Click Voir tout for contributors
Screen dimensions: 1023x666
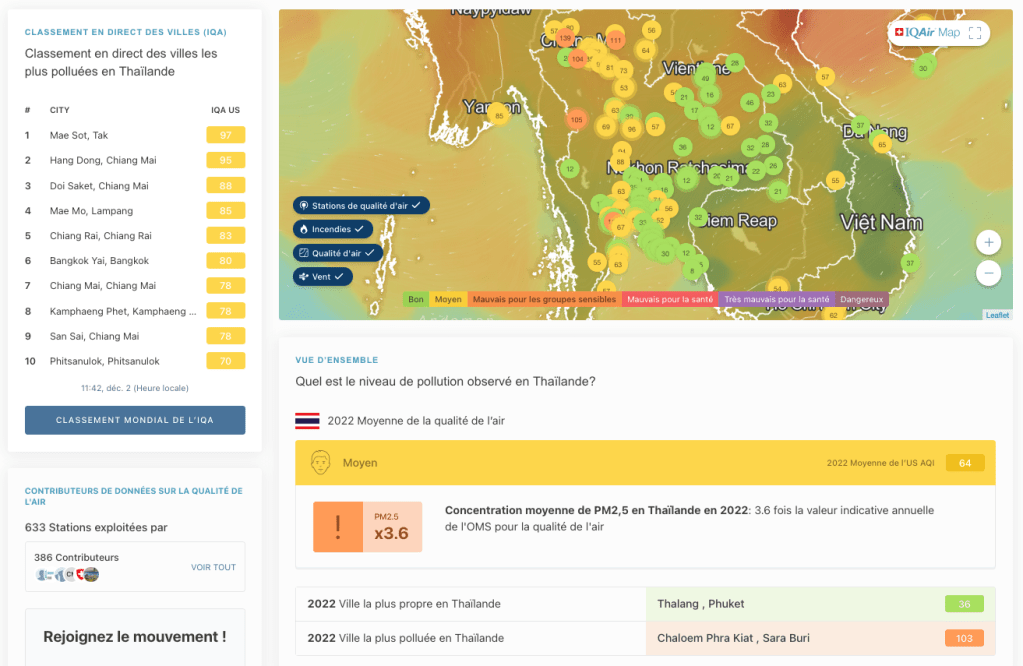click(213, 567)
